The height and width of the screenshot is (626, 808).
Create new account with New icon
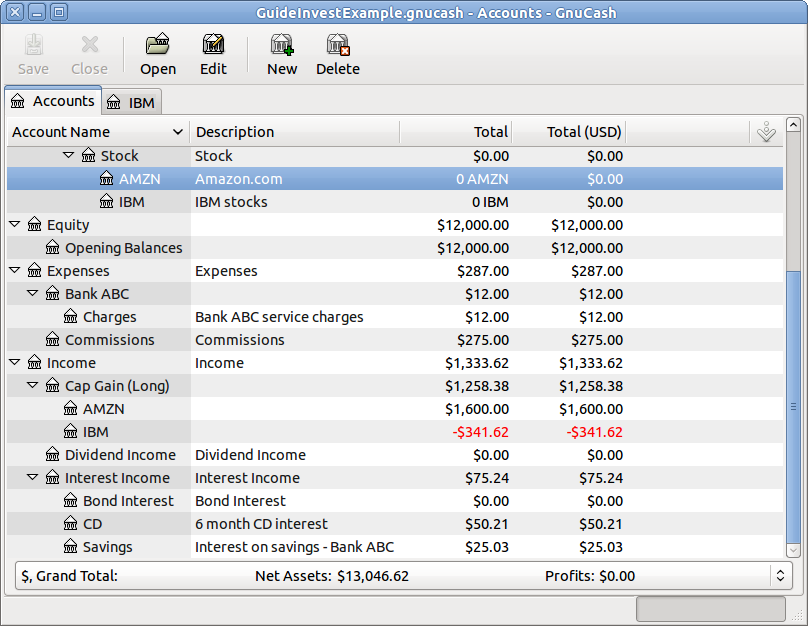pyautogui.click(x=282, y=44)
